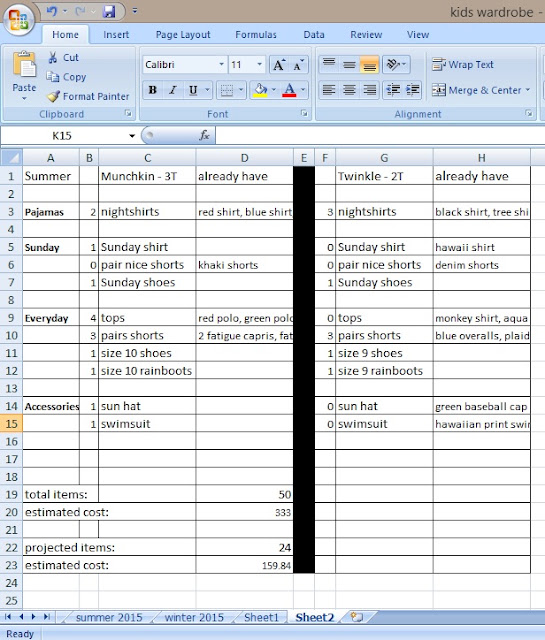Click the Name Box showing K15
Image resolution: width=545 pixels, height=640 pixels.
click(x=62, y=136)
